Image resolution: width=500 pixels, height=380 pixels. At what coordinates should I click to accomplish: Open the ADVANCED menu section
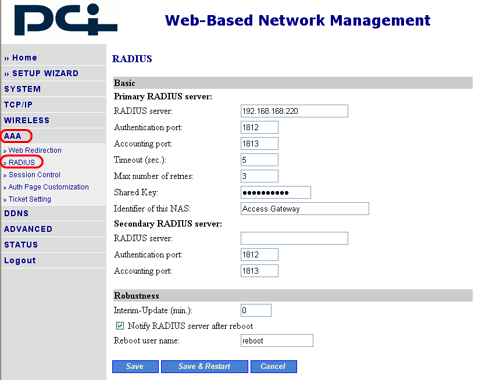tap(28, 229)
